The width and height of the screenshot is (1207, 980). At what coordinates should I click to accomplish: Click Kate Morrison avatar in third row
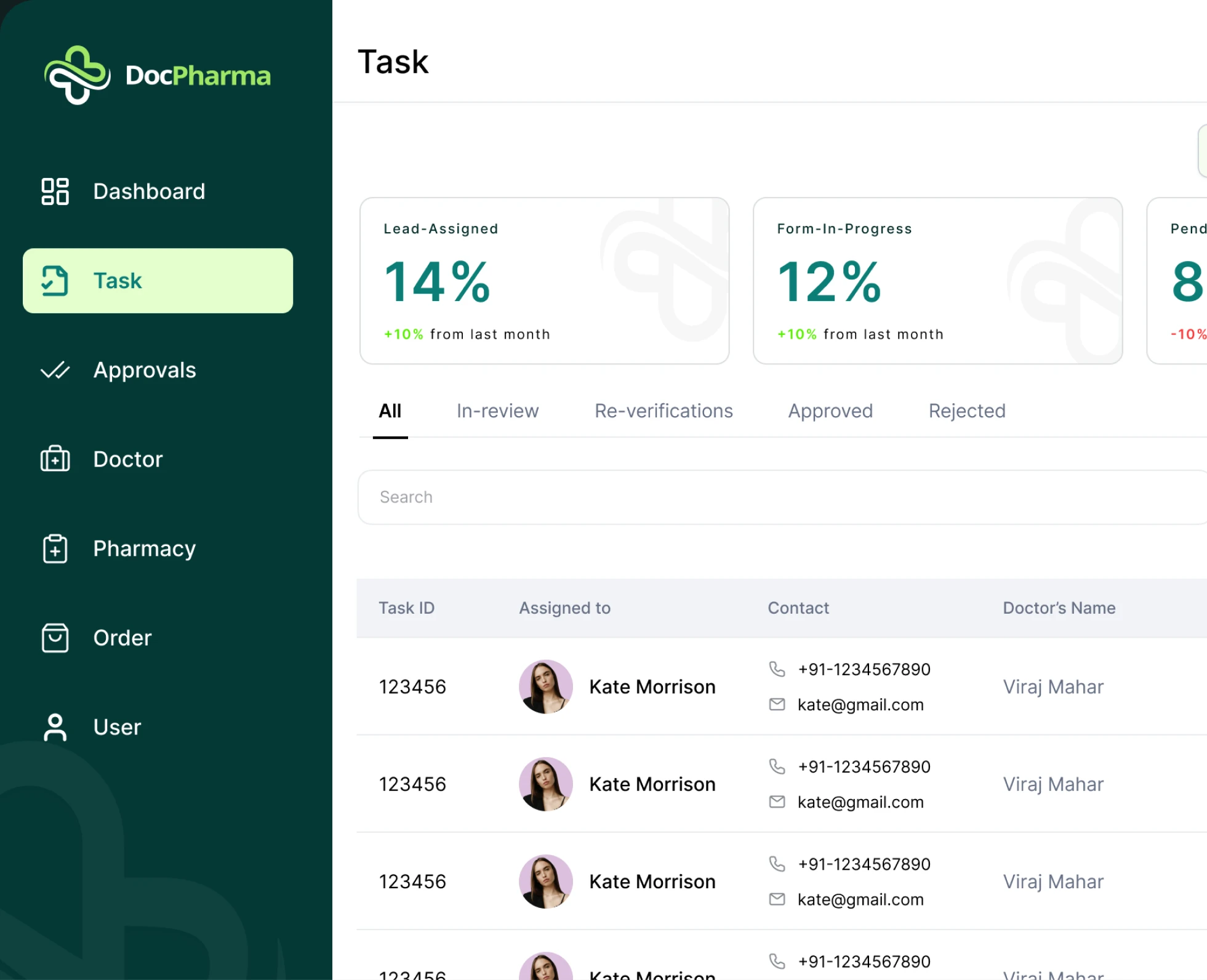[x=546, y=882]
